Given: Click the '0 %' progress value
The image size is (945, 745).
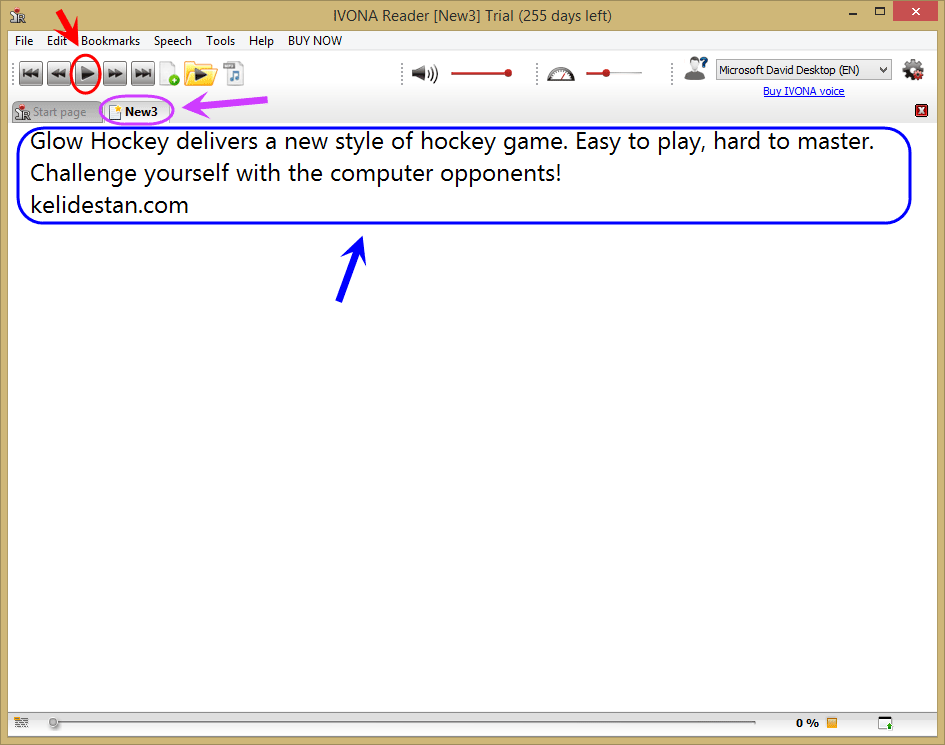Looking at the screenshot, I should click(x=807, y=723).
